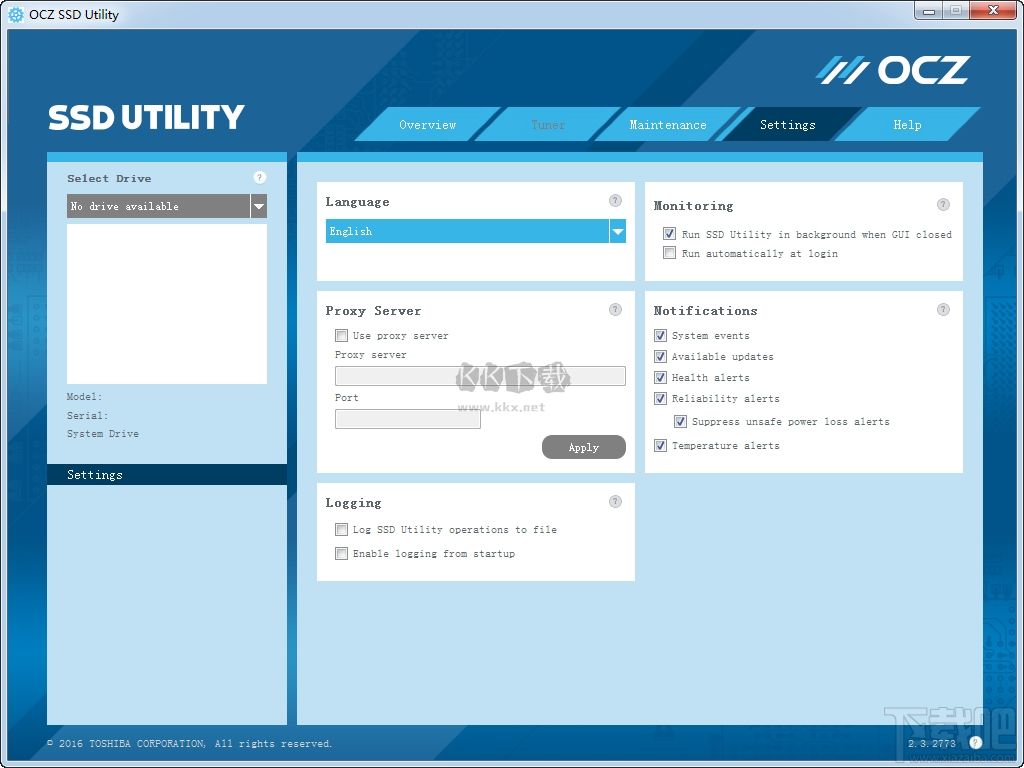Enable Run automatically at login
This screenshot has height=768, width=1024.
669,252
